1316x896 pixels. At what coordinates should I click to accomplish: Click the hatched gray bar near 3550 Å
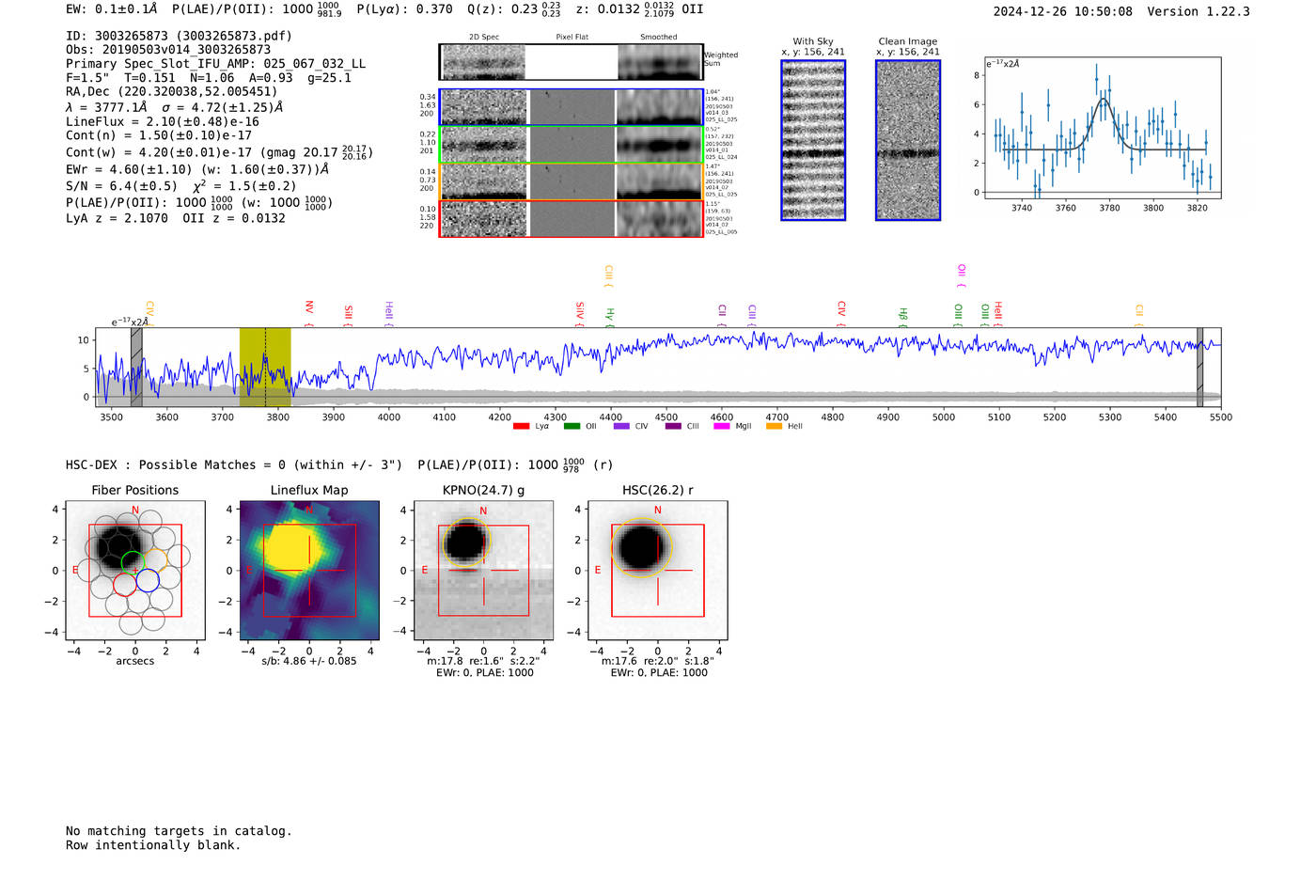point(136,367)
